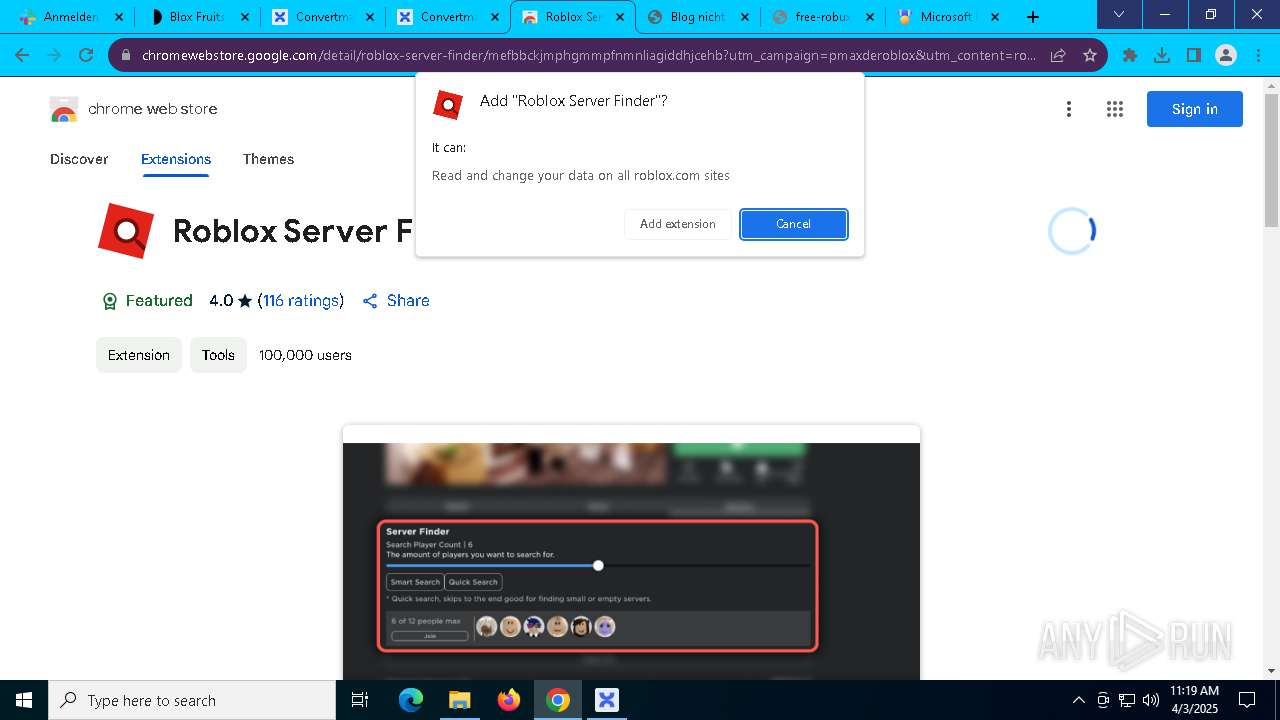
Task: Close the Roblox Server Finder tab
Action: tap(619, 17)
